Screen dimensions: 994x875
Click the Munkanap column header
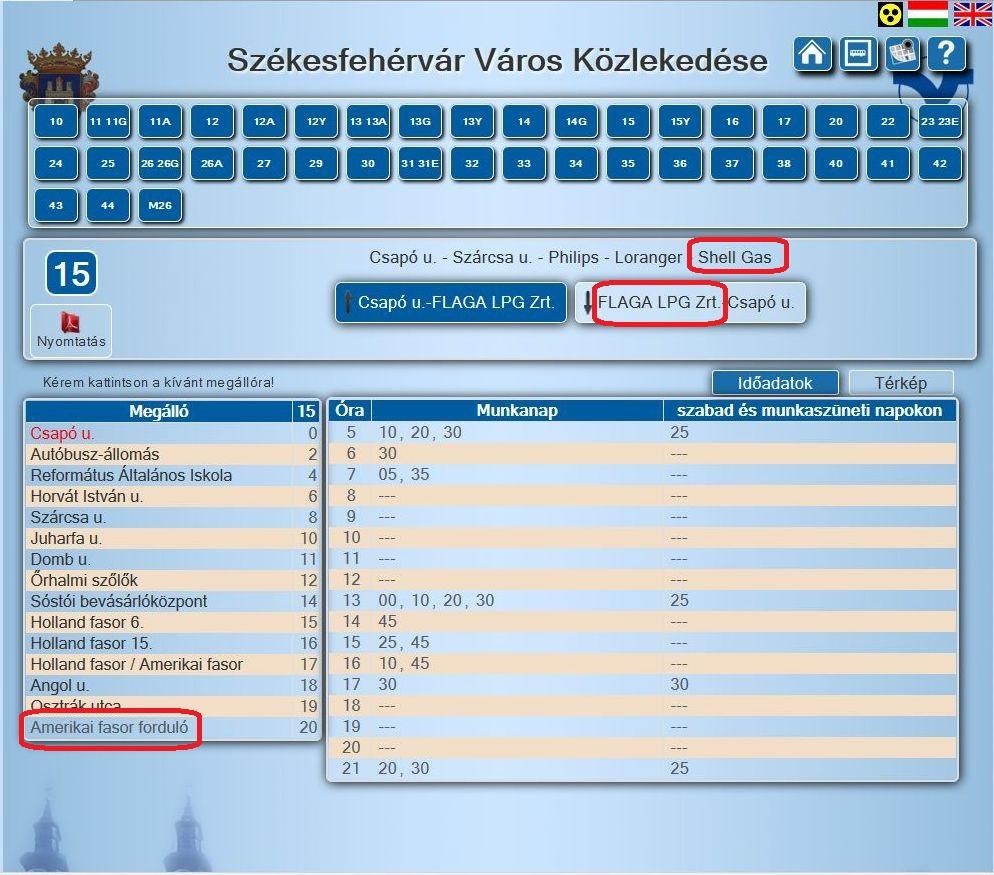click(517, 410)
